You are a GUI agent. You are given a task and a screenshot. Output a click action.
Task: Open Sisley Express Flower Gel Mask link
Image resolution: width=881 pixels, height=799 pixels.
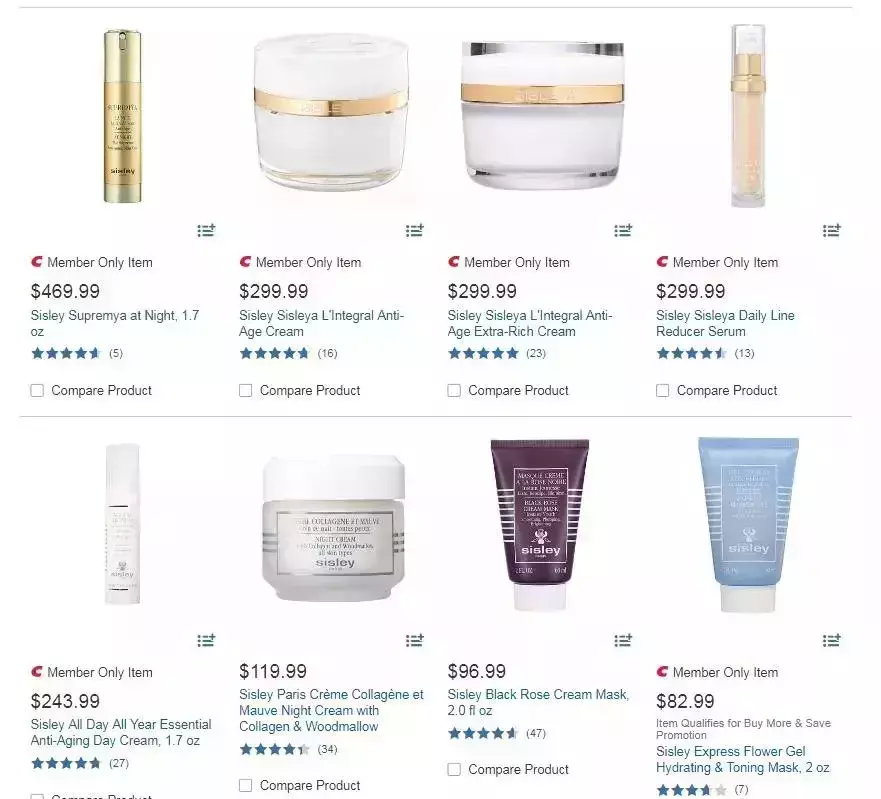click(x=743, y=760)
